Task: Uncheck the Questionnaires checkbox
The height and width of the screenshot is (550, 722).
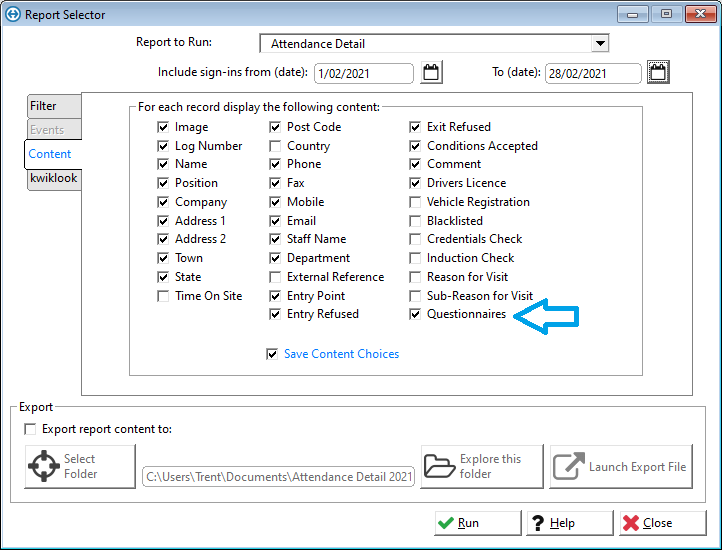Action: tap(416, 315)
